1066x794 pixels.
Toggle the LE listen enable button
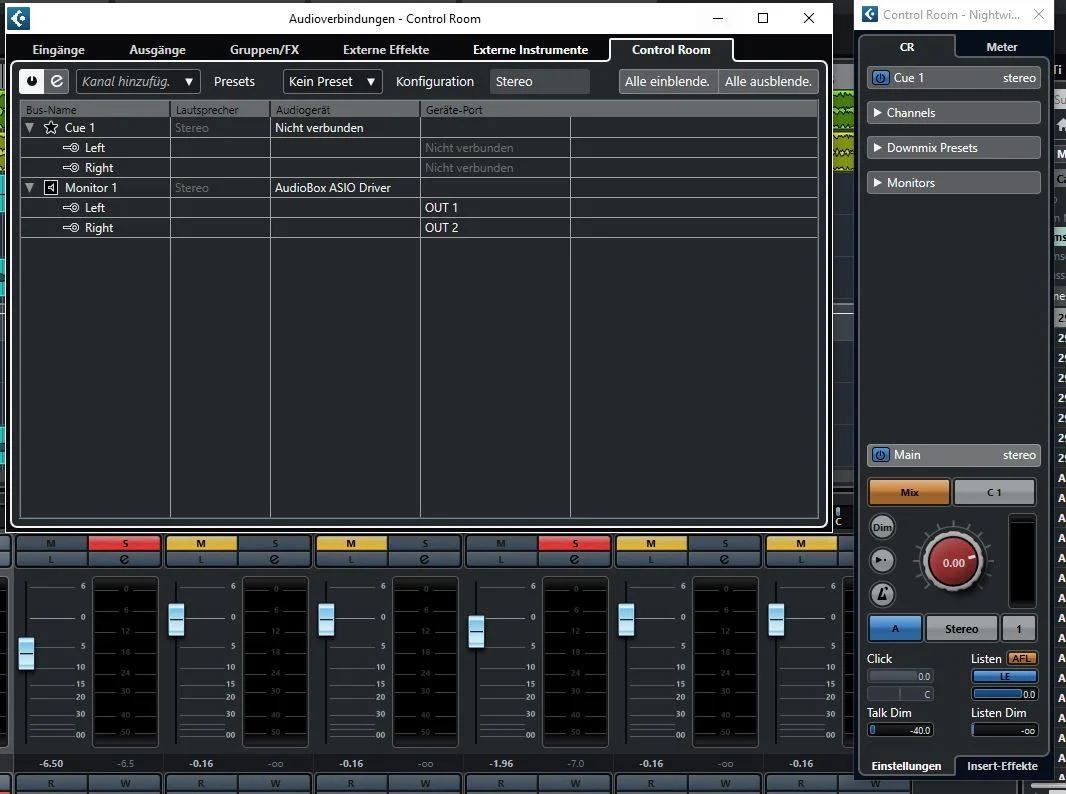pyautogui.click(x=1004, y=676)
